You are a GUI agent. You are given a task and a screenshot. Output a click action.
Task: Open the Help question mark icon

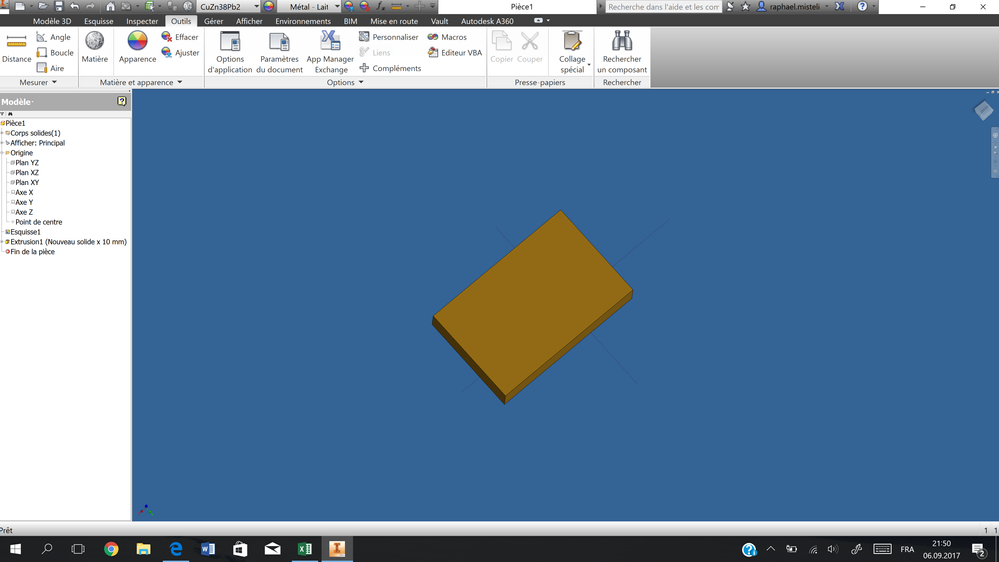pyautogui.click(x=862, y=6)
